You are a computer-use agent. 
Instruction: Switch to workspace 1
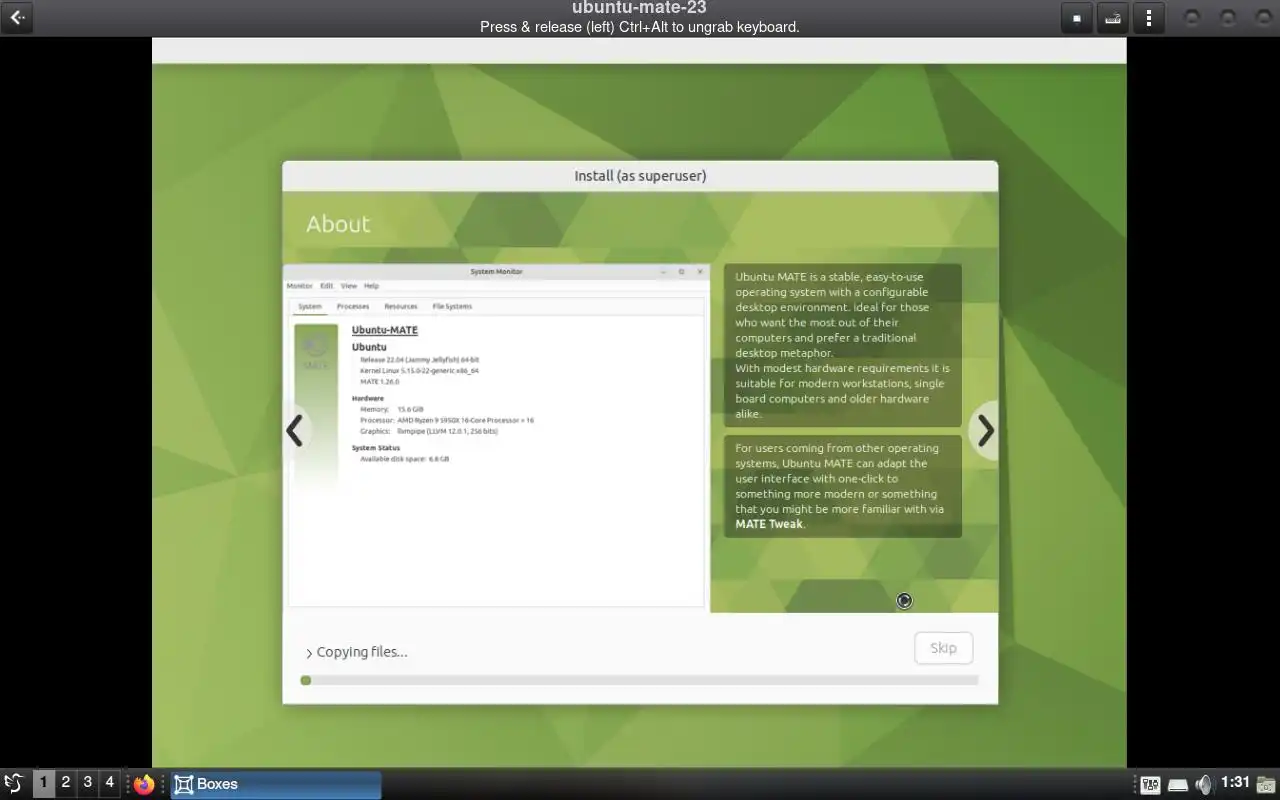pos(43,783)
